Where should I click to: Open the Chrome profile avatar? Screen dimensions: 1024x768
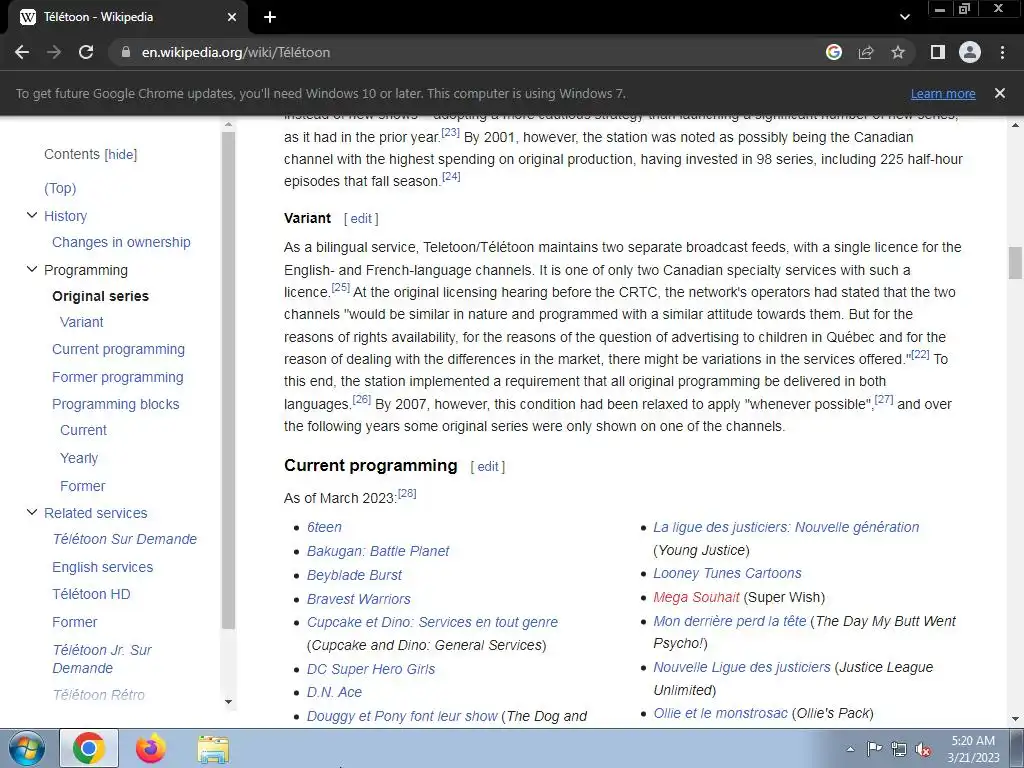point(970,52)
